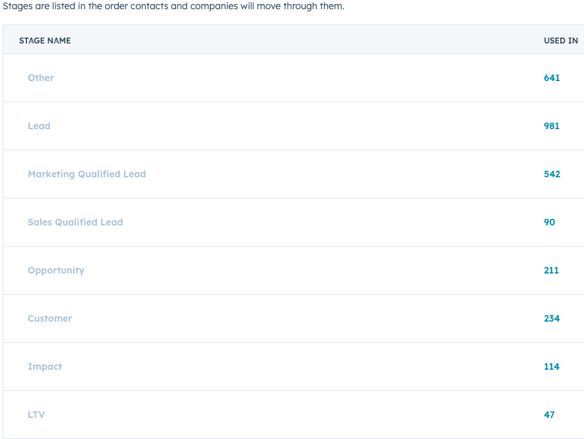Open the LTV stage name

pos(36,414)
